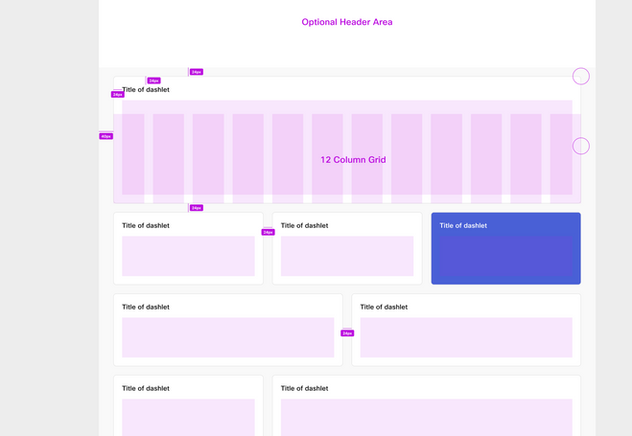Click the title of the 12-column grid dashlet
The height and width of the screenshot is (436, 632).
(x=146, y=89)
